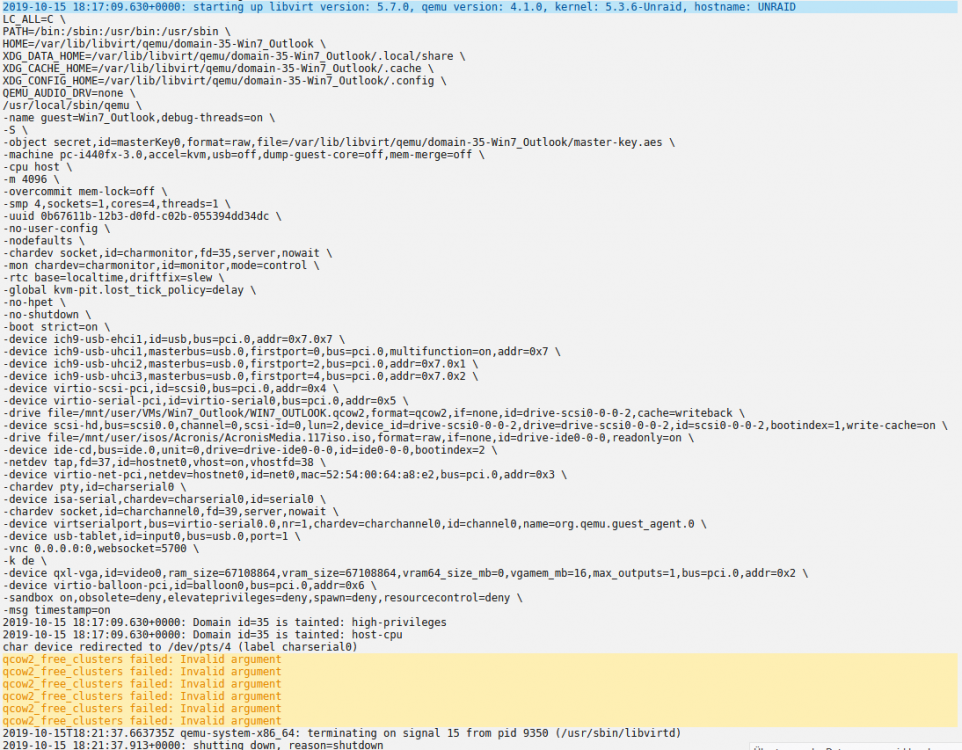
Task: Select the -cpu host line
Action: click(37, 166)
